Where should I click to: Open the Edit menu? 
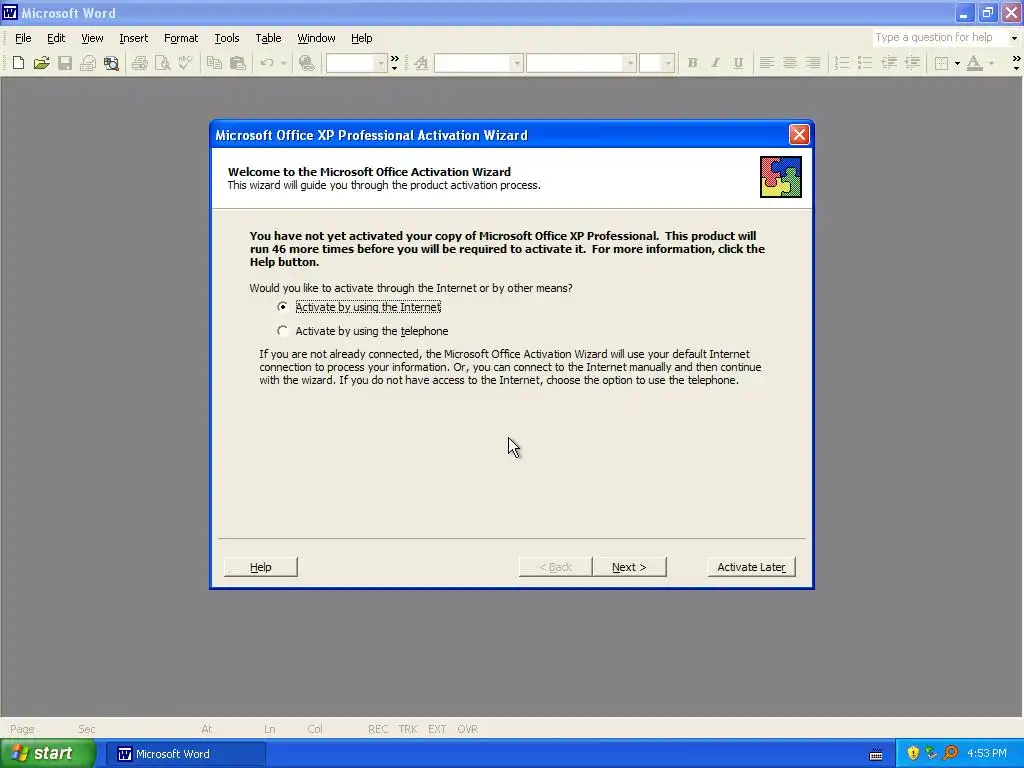coord(56,38)
